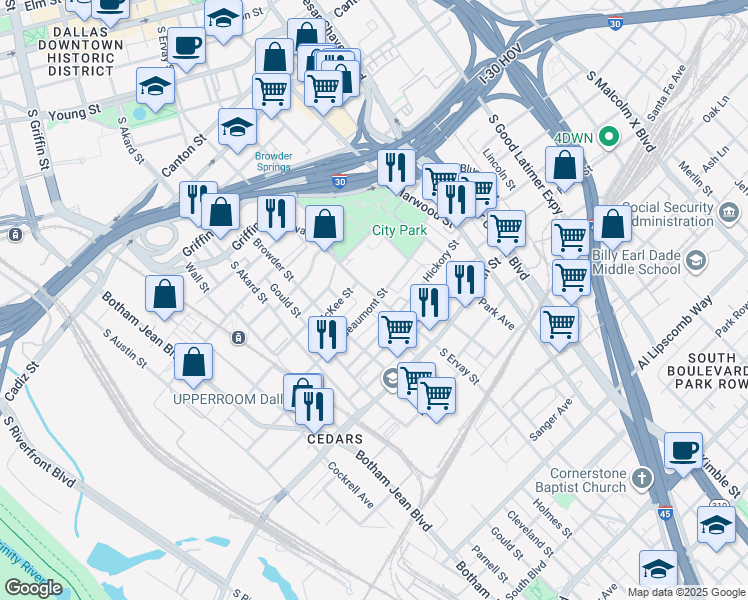
Task: Click the Al Lipscomb Way label
Action: pyautogui.click(x=675, y=332)
